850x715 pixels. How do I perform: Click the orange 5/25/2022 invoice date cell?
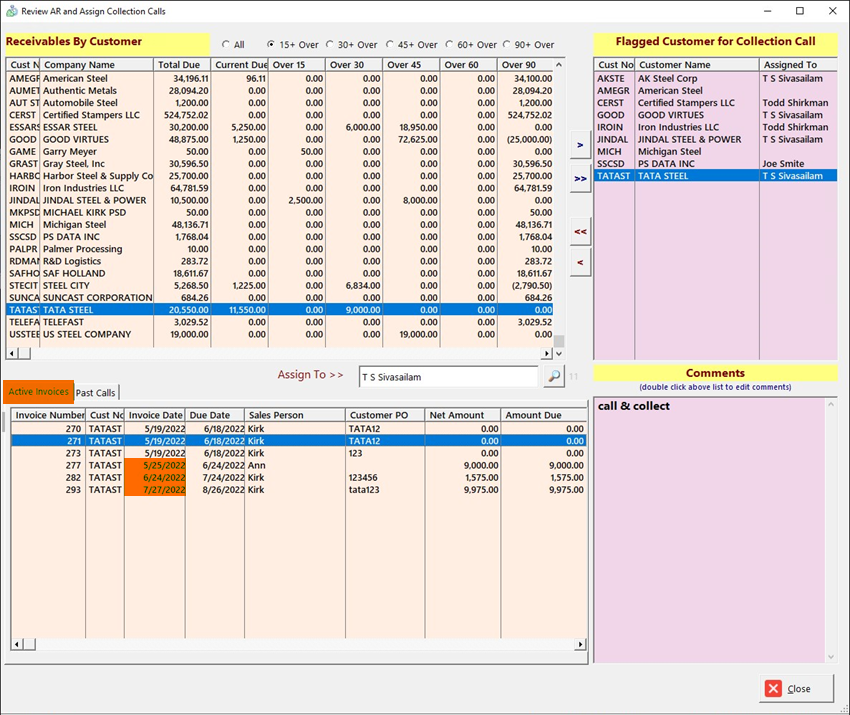click(155, 465)
